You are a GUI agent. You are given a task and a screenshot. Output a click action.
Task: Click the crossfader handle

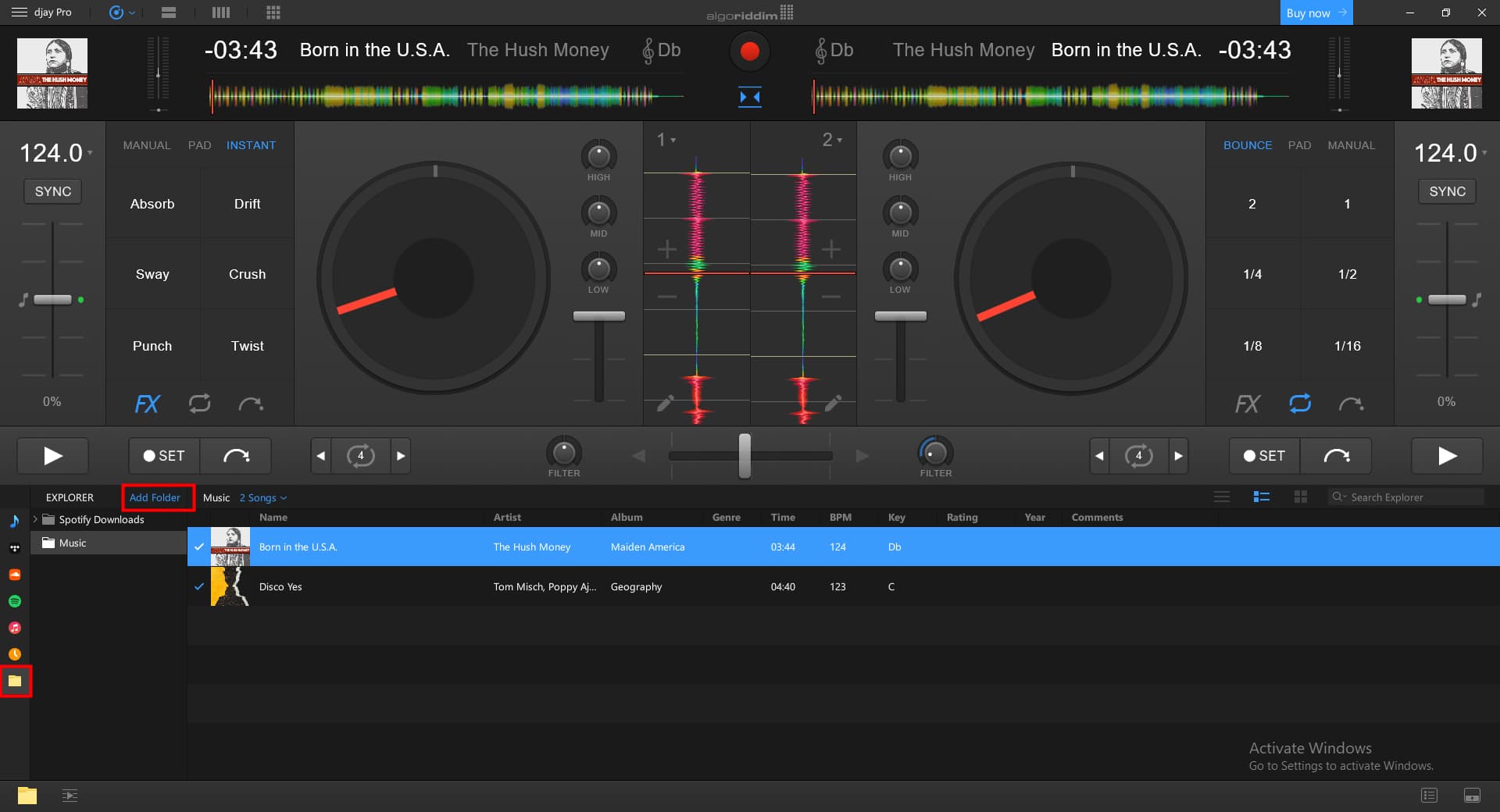(745, 456)
